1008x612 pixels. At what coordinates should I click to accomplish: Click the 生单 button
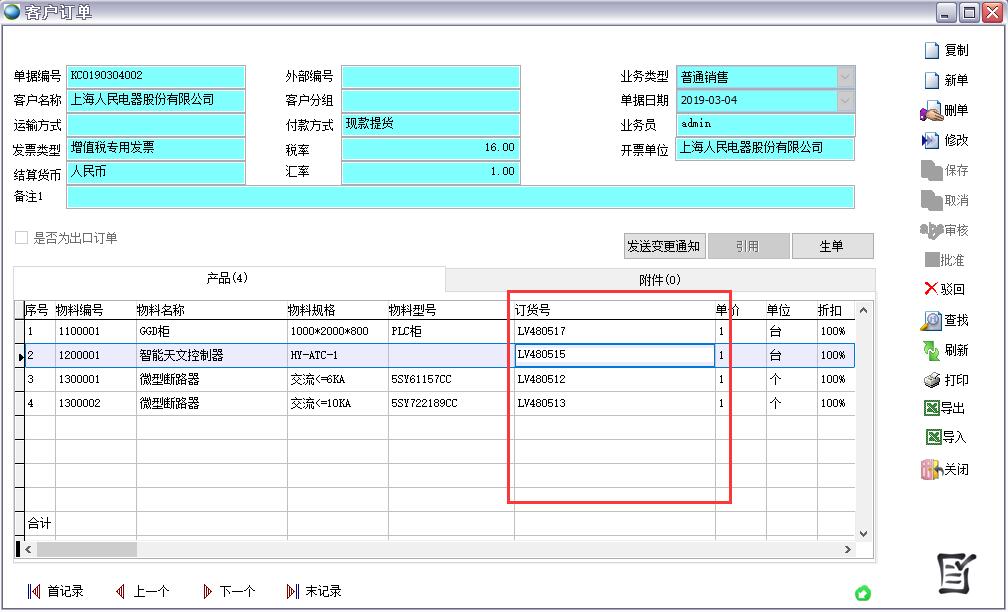[831, 246]
